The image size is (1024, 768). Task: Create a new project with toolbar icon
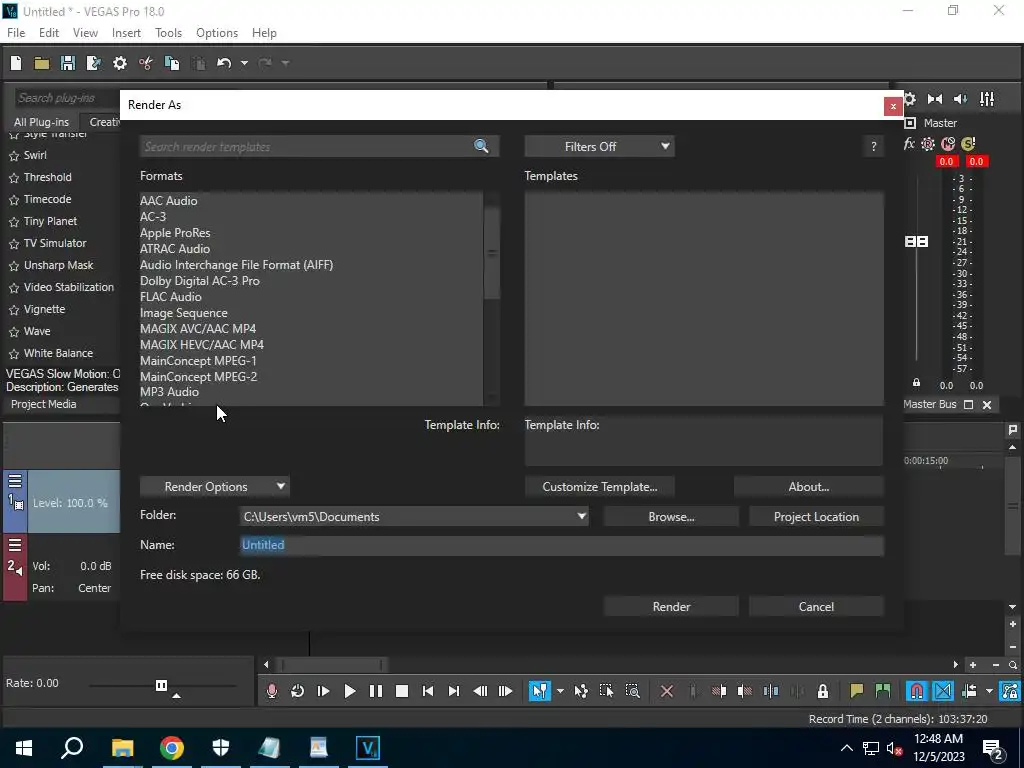[x=16, y=63]
